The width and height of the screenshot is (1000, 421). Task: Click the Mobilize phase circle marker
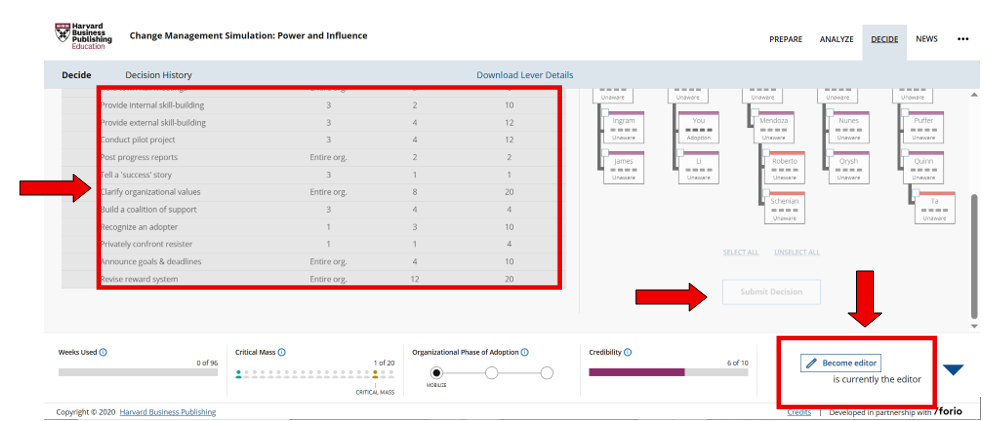tap(436, 373)
